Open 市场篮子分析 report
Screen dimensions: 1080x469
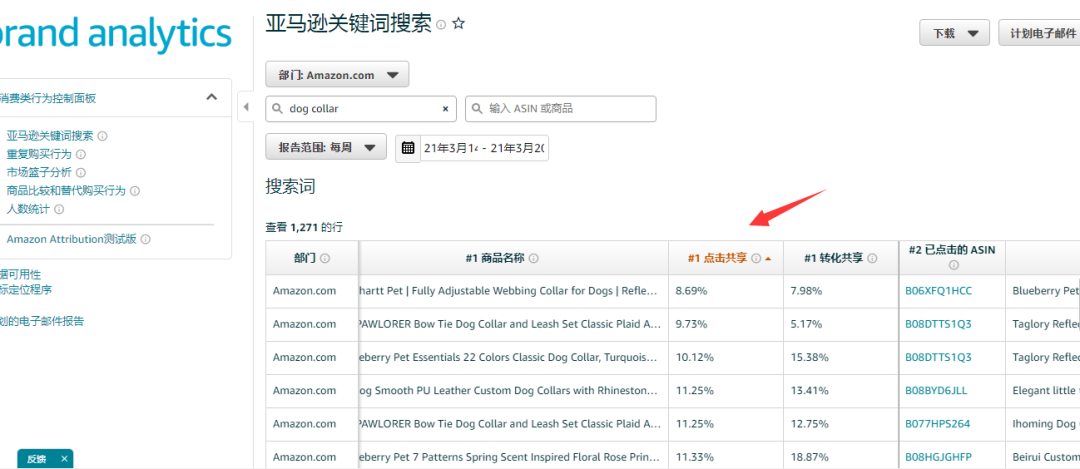click(39, 172)
